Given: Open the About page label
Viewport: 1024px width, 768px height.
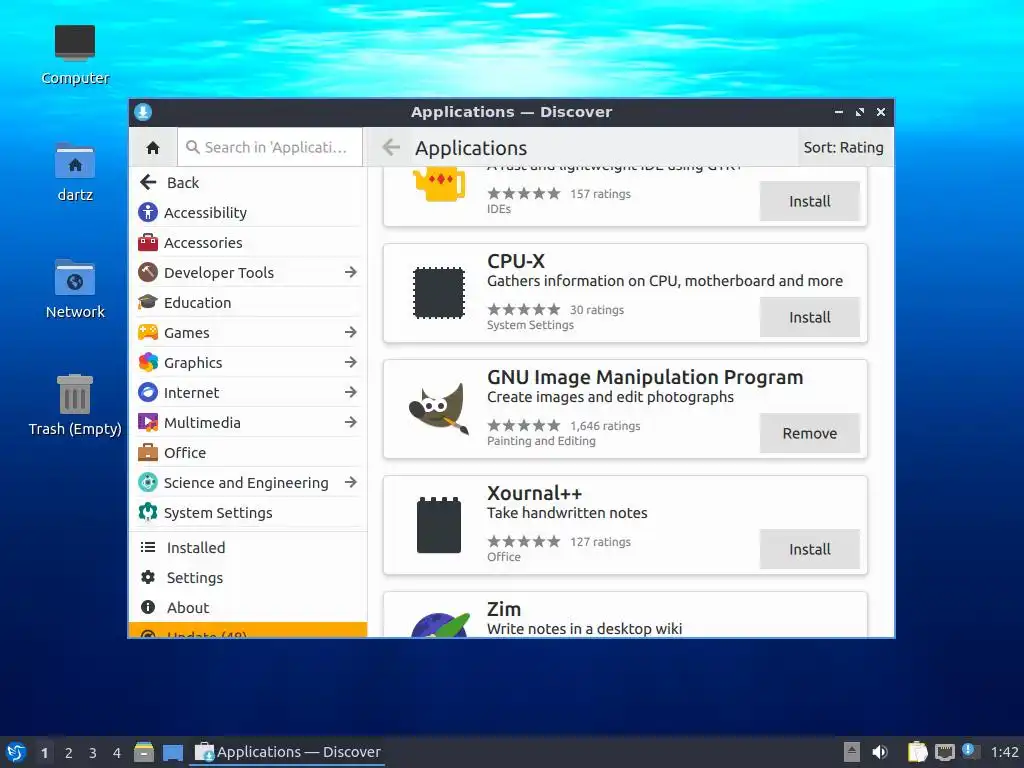Looking at the screenshot, I should point(188,608).
